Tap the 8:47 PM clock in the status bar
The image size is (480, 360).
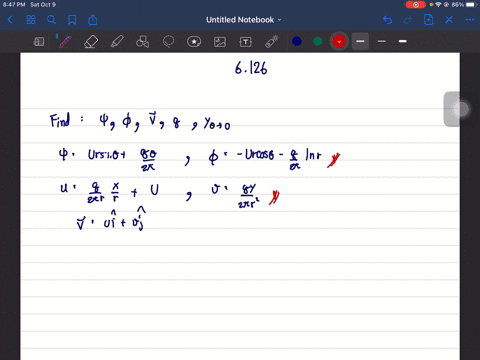click(x=14, y=5)
